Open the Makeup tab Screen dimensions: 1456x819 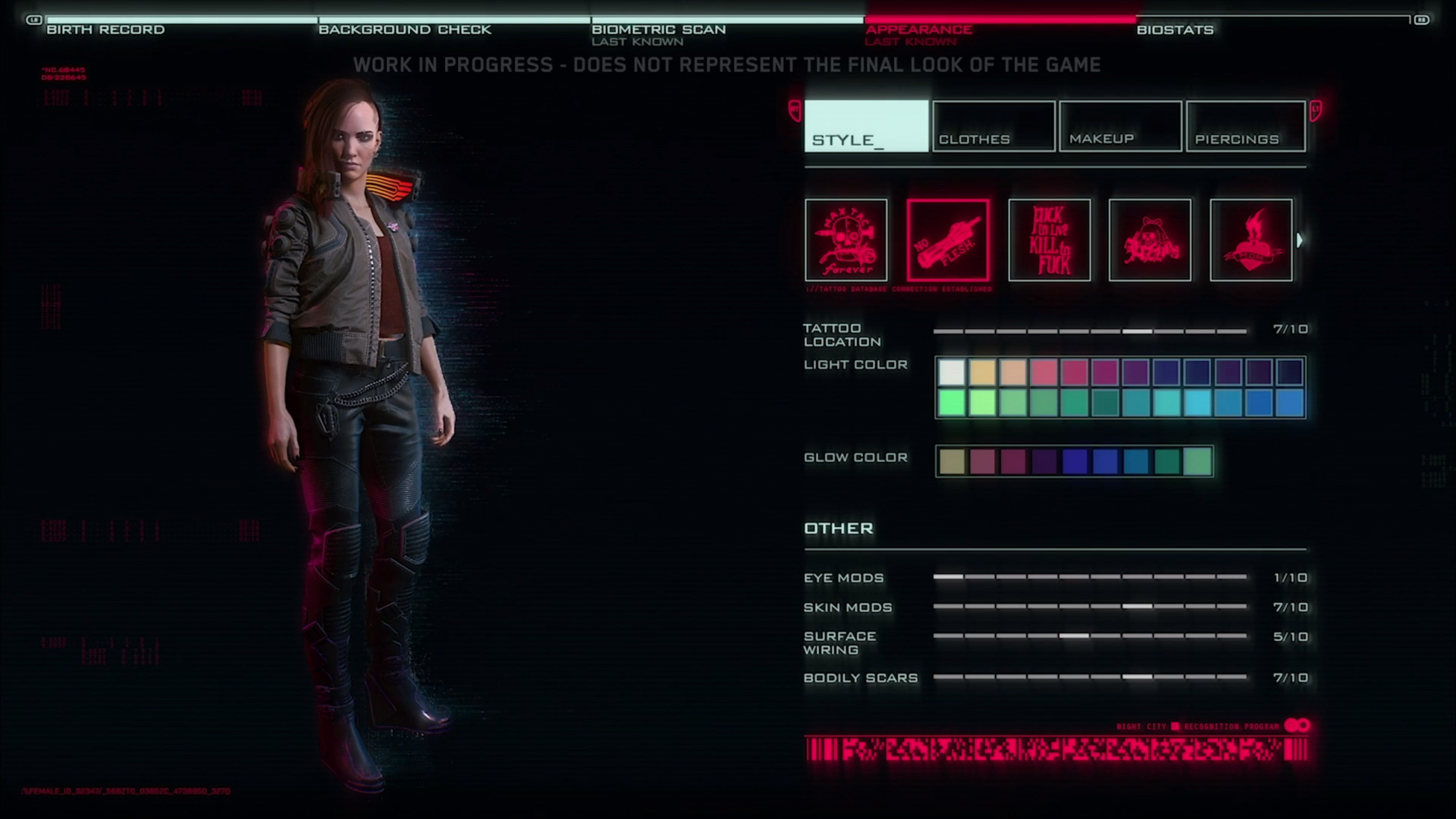coord(1120,125)
